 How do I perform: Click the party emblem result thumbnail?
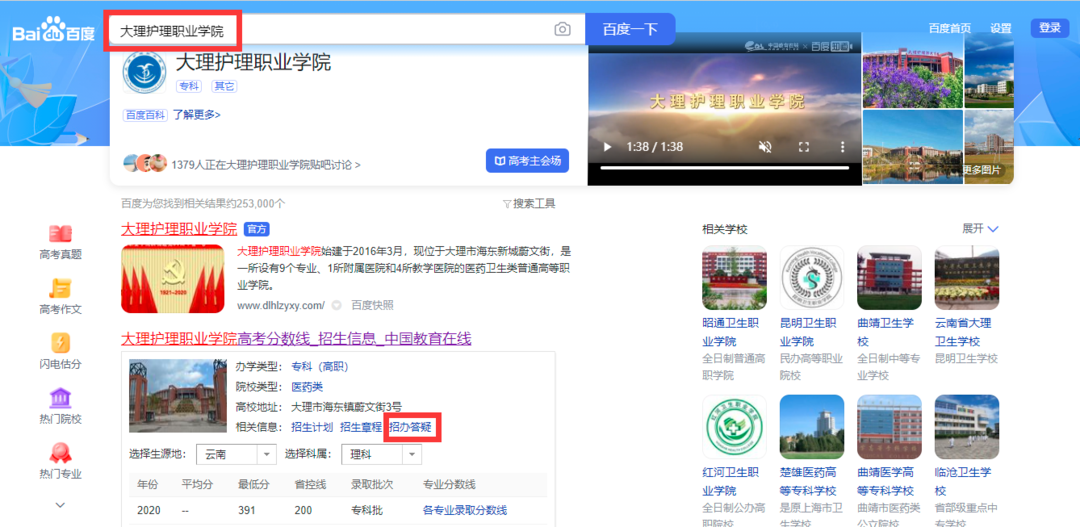[172, 278]
